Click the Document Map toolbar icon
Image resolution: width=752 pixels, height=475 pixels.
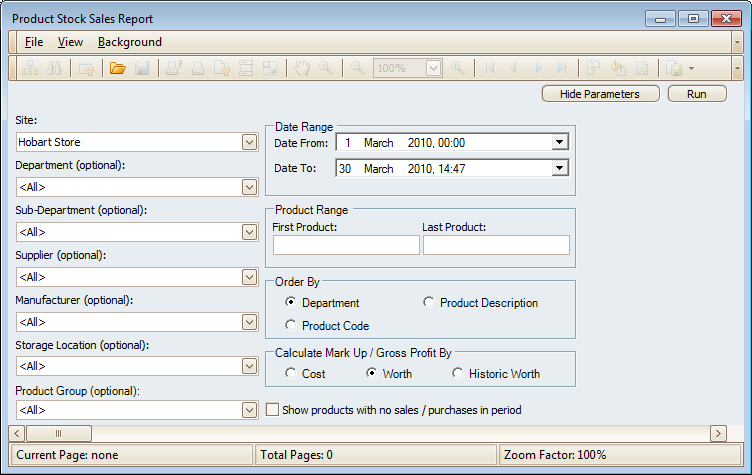pos(30,68)
